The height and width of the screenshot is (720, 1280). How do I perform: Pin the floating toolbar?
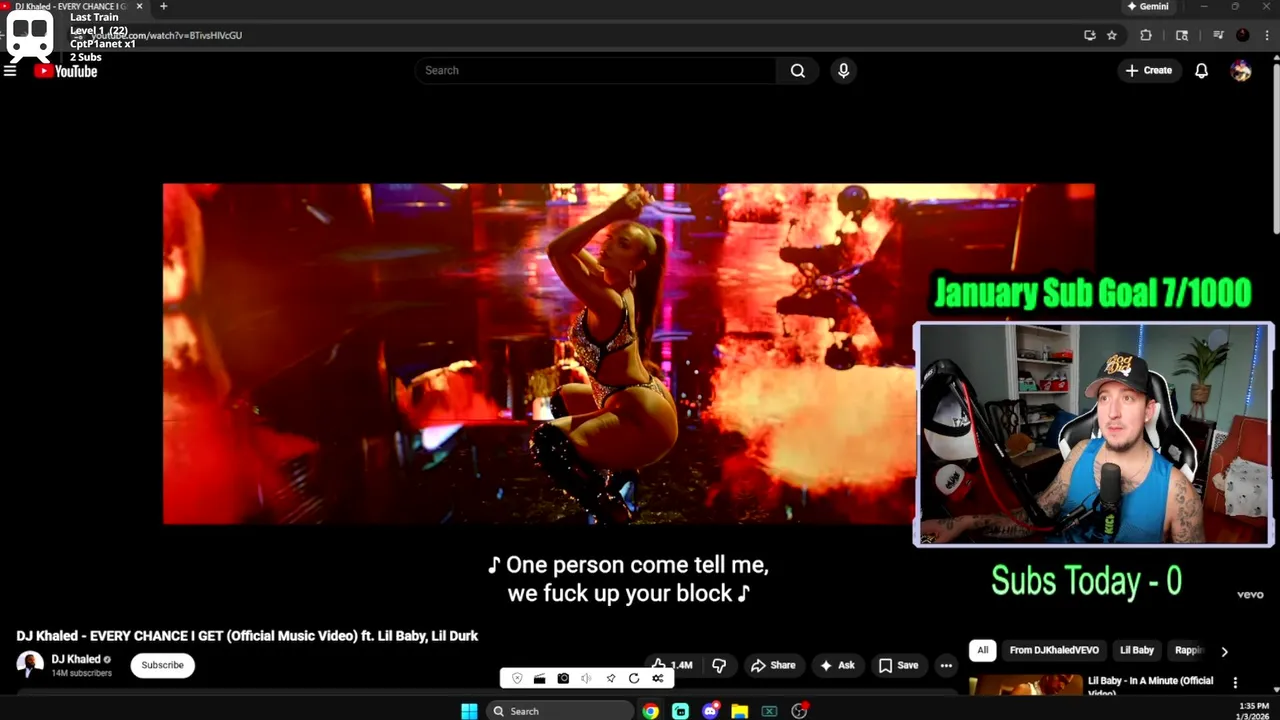pos(610,678)
